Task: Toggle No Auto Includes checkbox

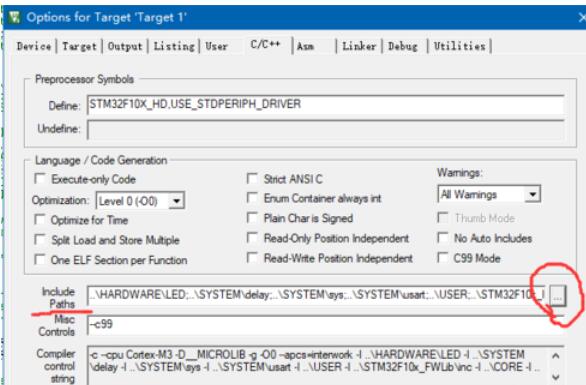Action: click(443, 238)
